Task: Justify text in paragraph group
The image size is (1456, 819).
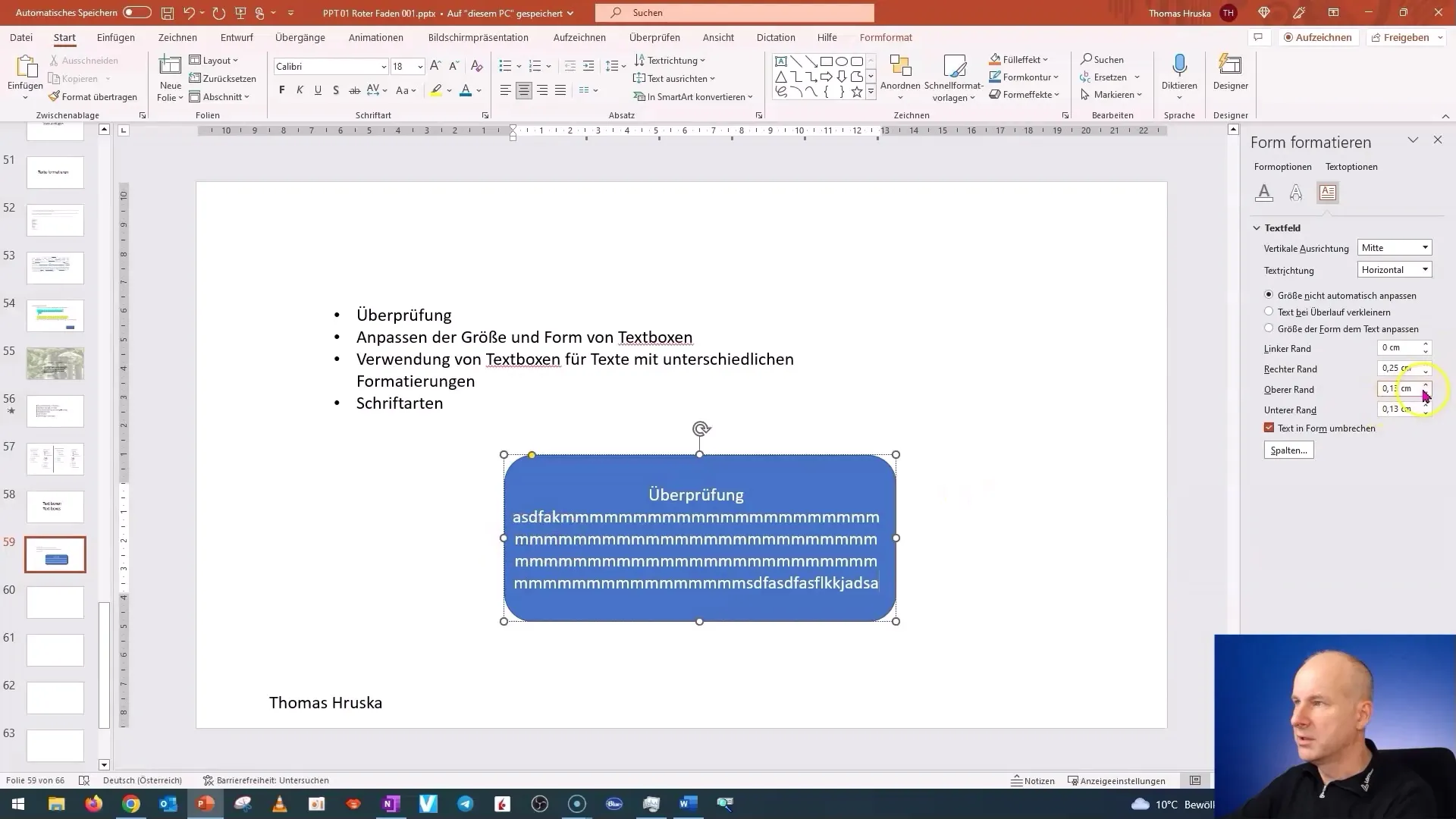Action: click(560, 90)
